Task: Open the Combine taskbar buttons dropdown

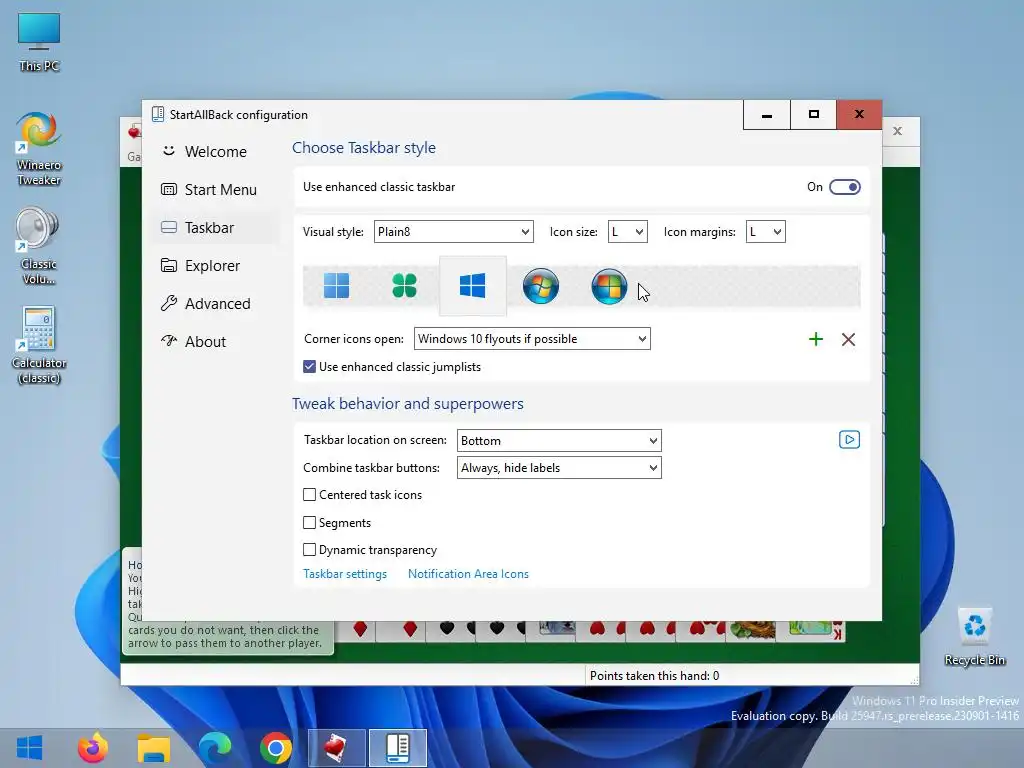Action: pyautogui.click(x=559, y=468)
